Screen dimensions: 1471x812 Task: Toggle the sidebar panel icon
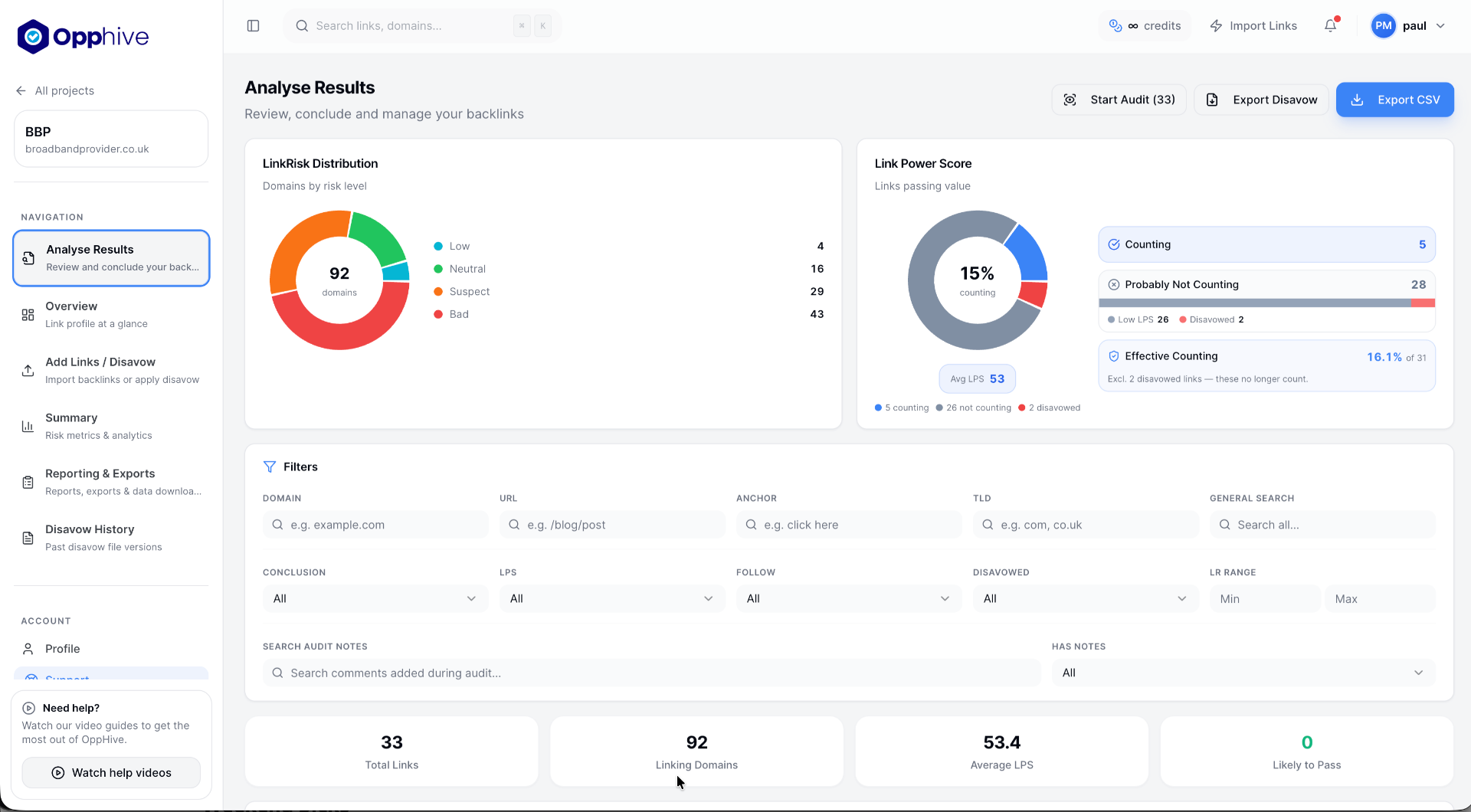[x=254, y=26]
